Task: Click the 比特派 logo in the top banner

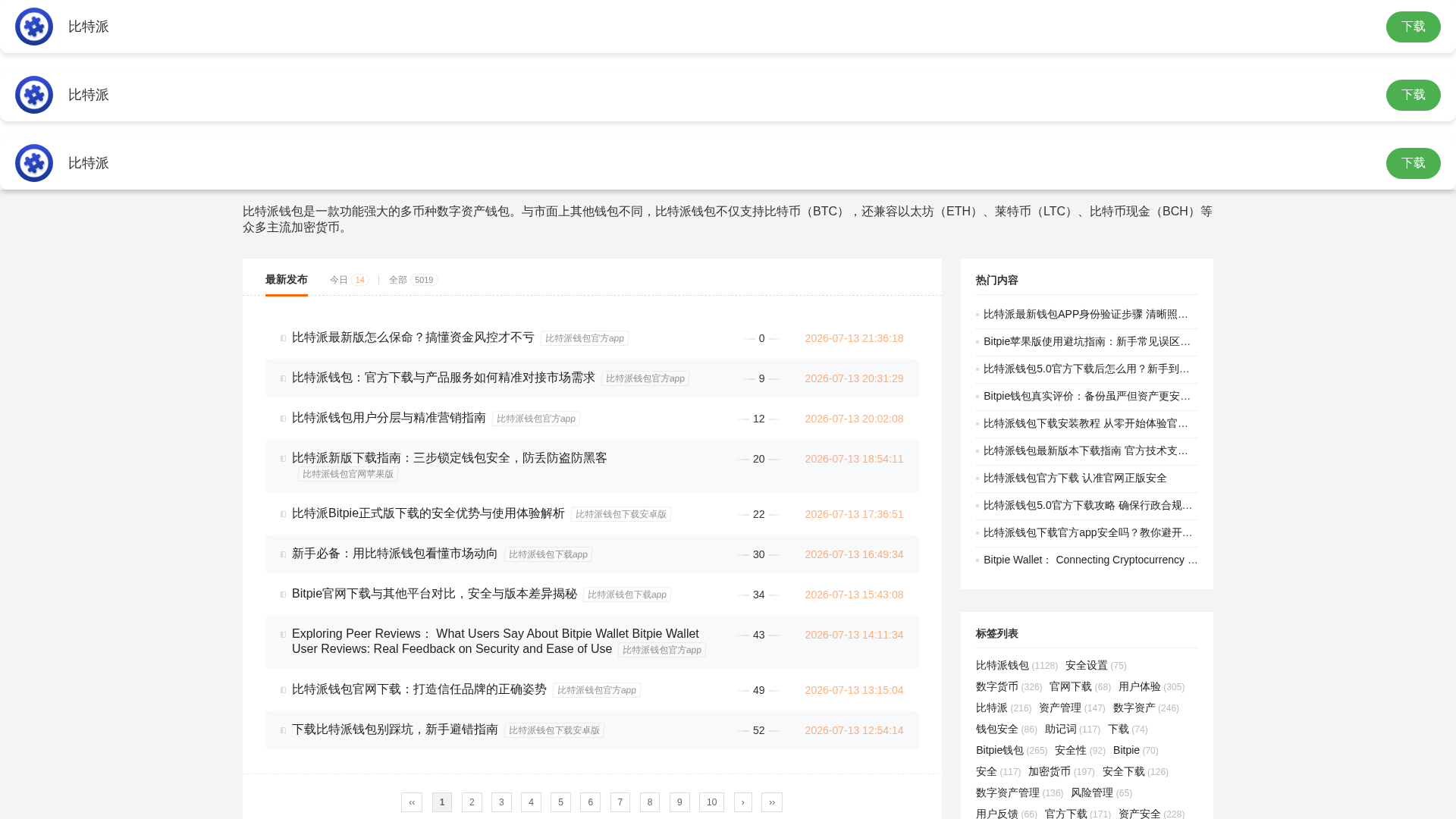Action: (34, 27)
